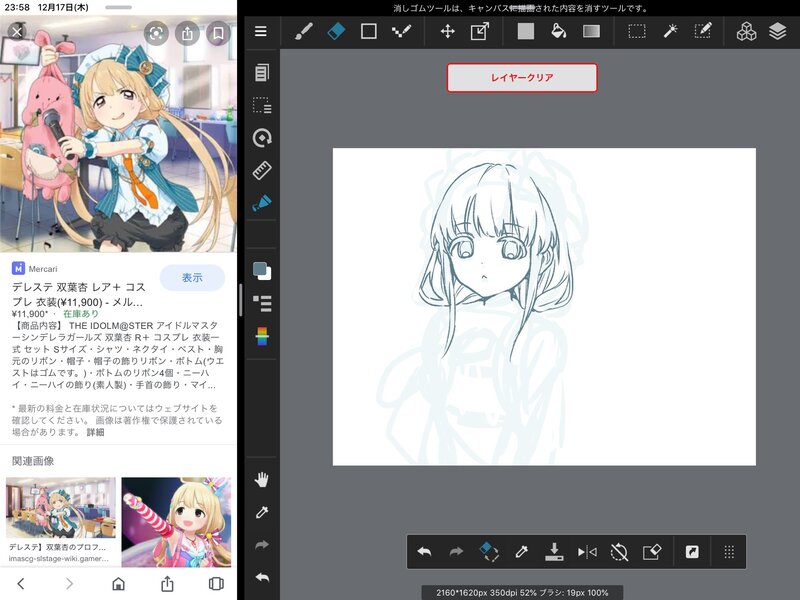Viewport: 800px width, 600px height.
Task: Open the Layers panel
Action: click(778, 31)
